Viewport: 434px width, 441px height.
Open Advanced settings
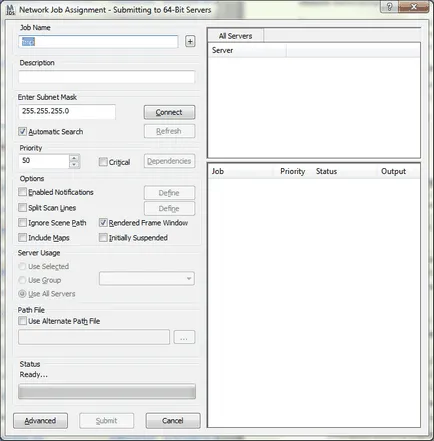click(40, 421)
